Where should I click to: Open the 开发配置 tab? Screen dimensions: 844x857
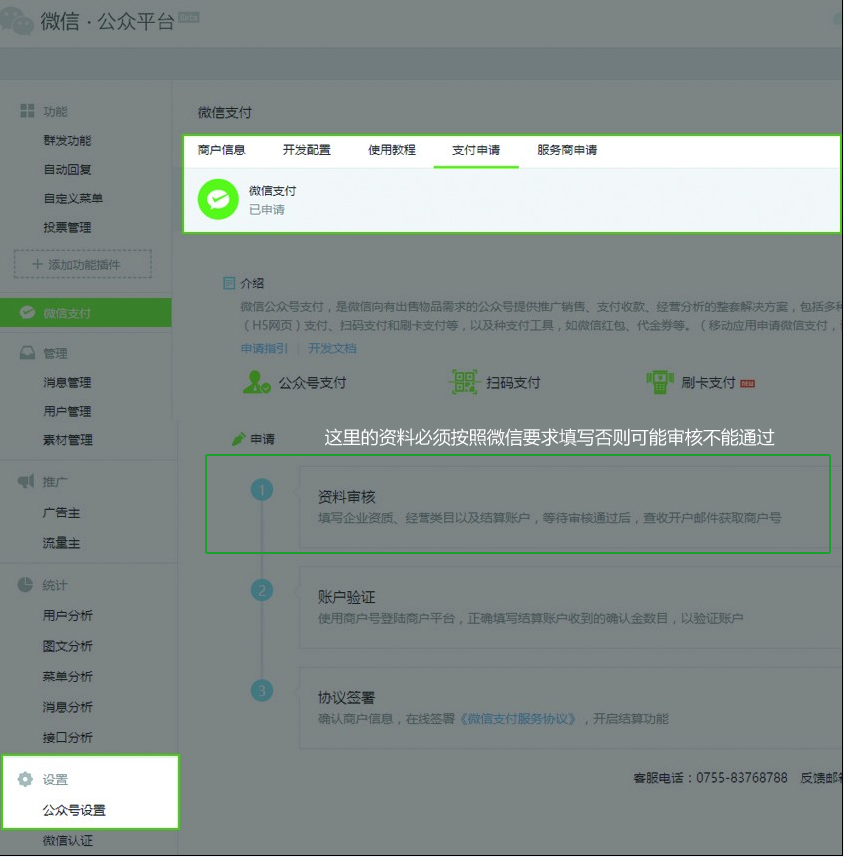(306, 150)
